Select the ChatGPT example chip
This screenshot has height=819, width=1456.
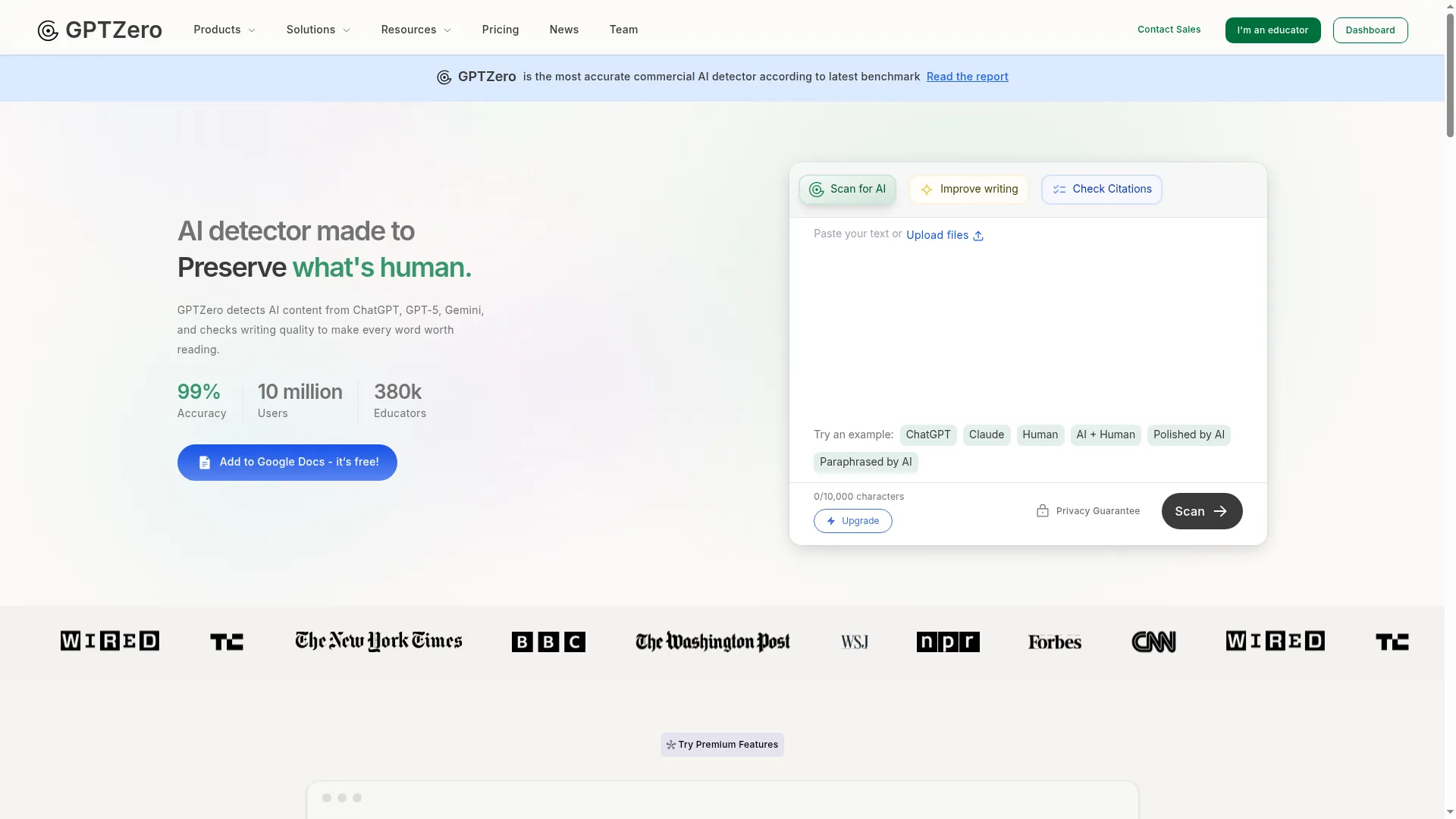click(x=928, y=435)
